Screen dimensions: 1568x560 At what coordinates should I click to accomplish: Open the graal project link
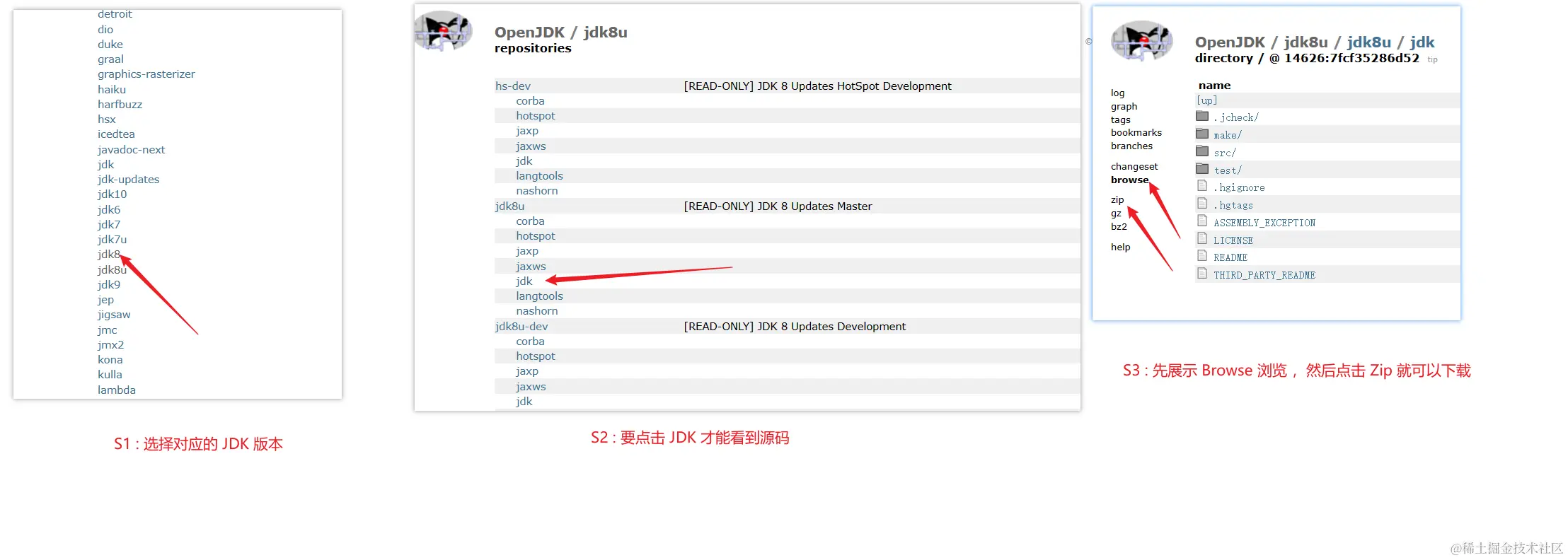point(110,59)
